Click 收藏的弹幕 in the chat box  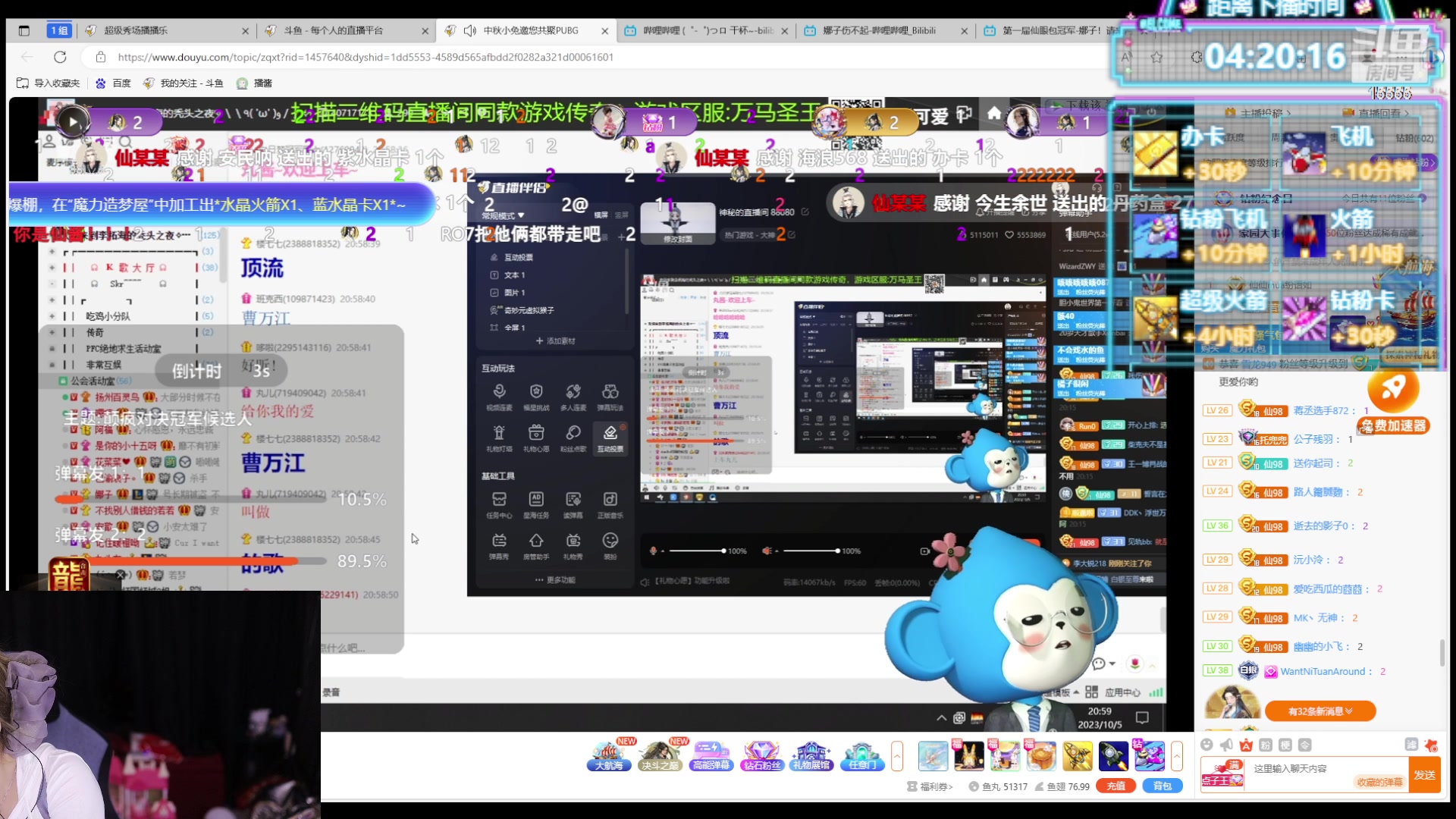[1379, 783]
